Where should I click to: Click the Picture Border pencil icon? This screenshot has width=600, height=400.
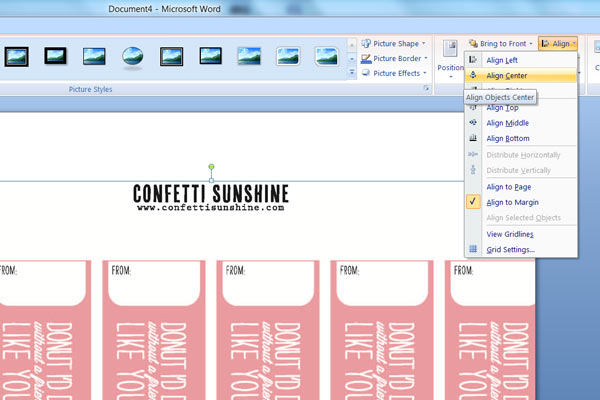click(366, 59)
